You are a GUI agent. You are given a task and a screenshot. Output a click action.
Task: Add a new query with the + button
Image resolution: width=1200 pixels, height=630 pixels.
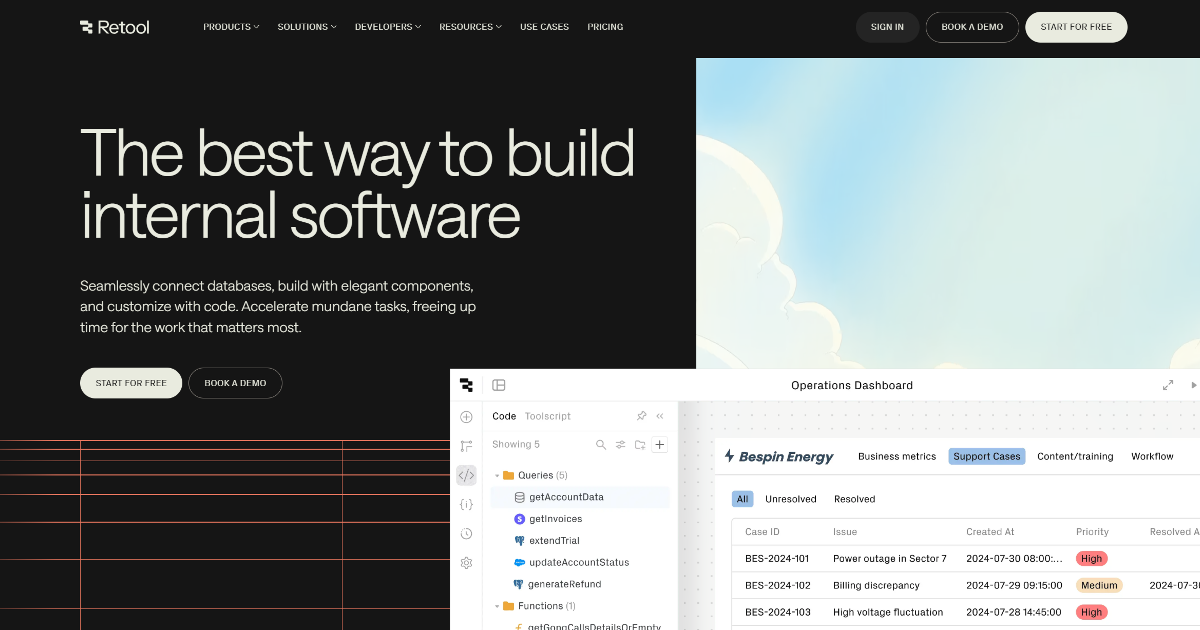tap(659, 444)
